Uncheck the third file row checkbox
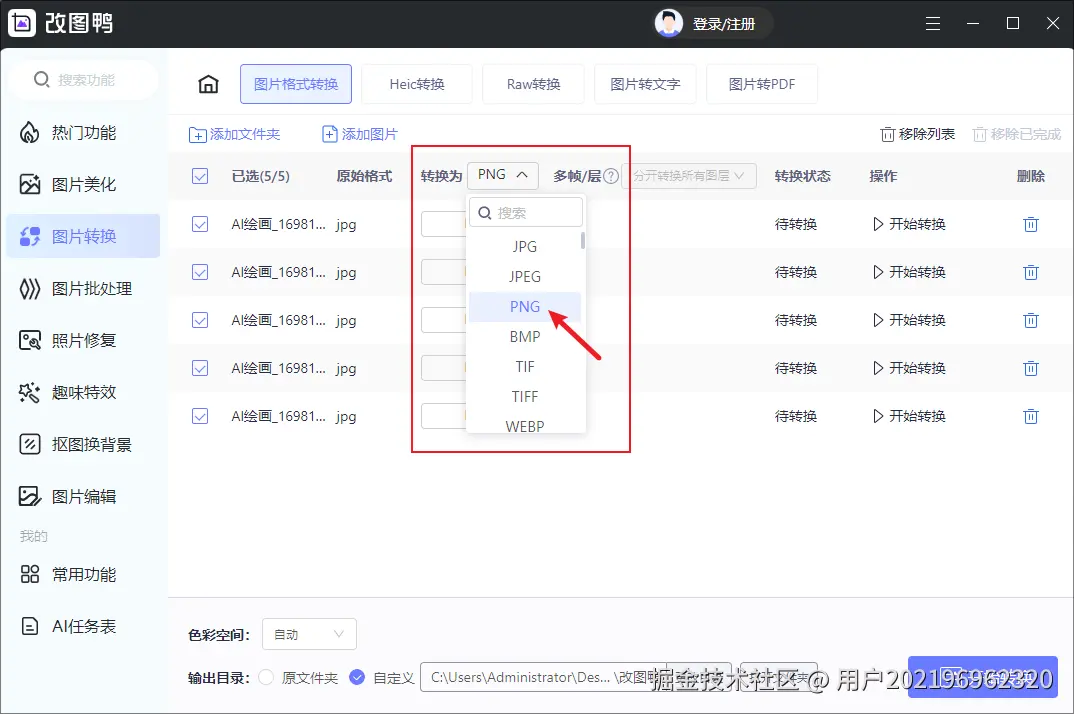The height and width of the screenshot is (714, 1074). pos(200,320)
